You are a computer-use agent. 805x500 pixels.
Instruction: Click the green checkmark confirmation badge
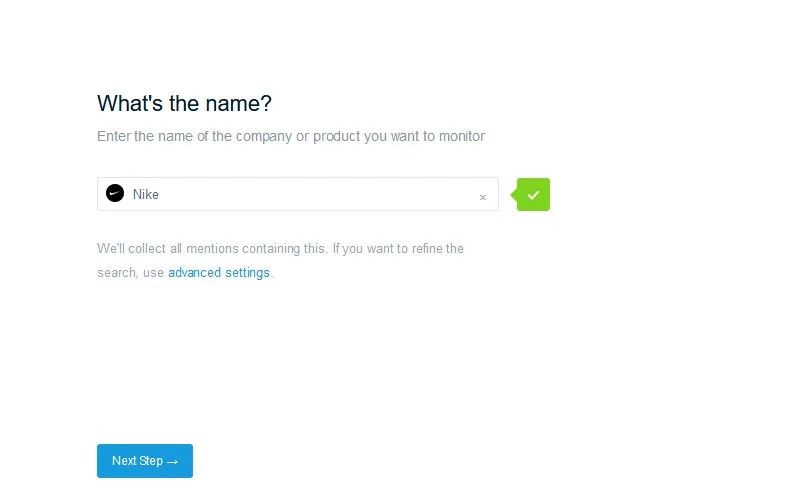pyautogui.click(x=531, y=195)
